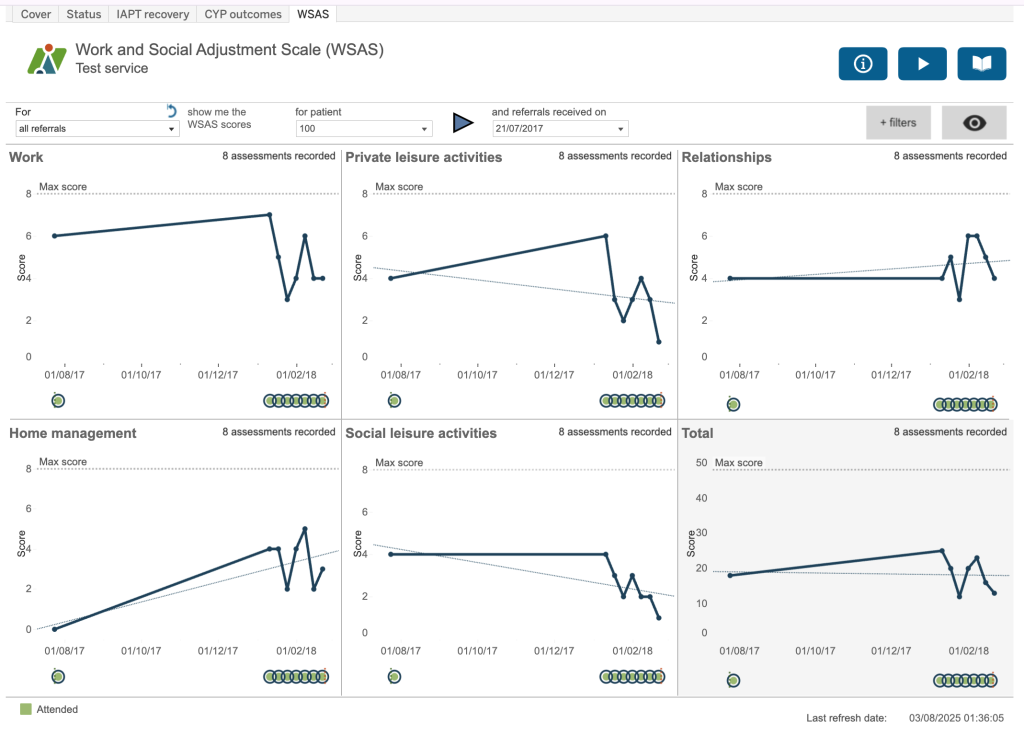
Task: Click the dark triangle arrow before referral date
Action: (462, 123)
